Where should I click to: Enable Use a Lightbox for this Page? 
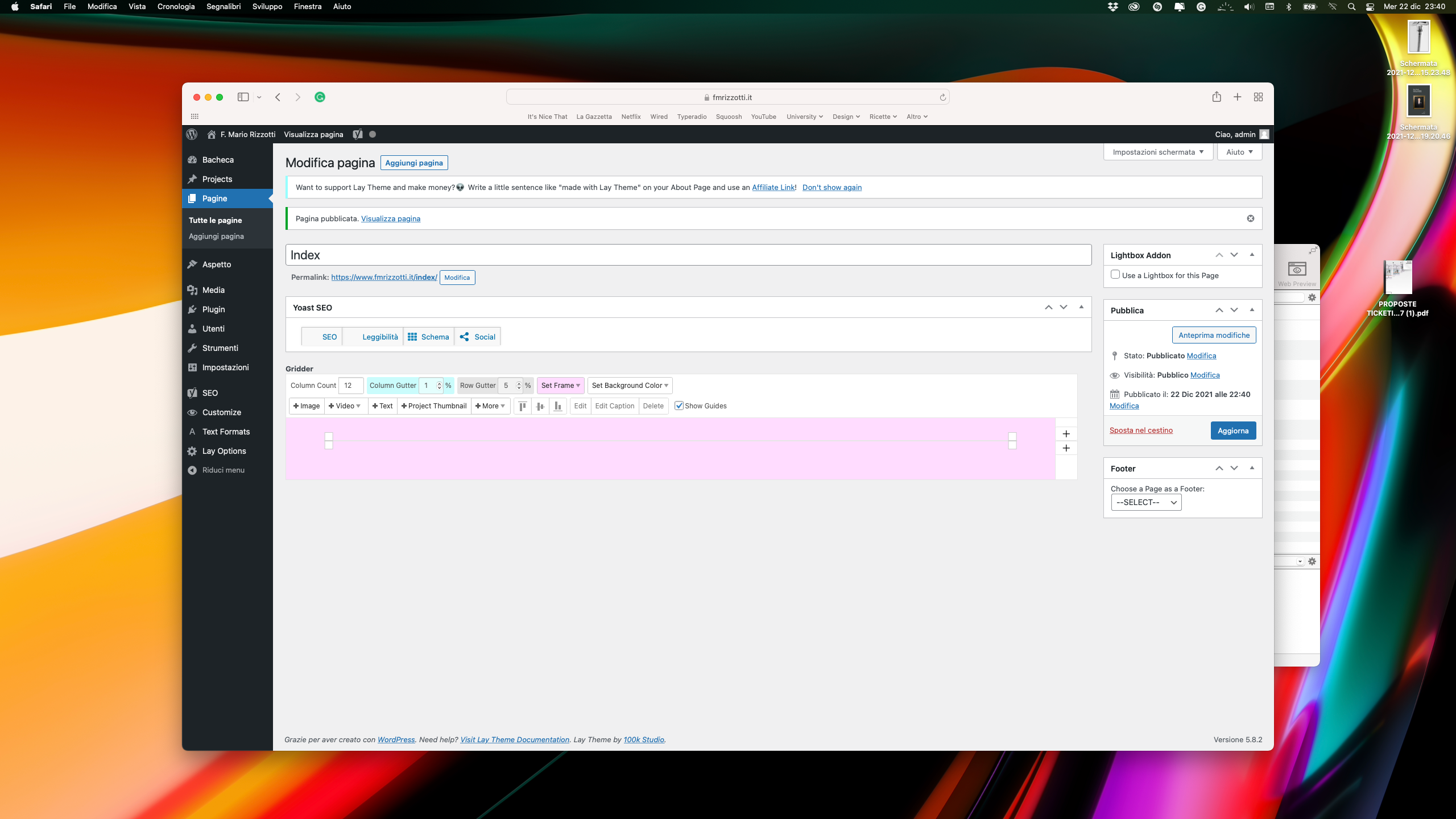pyautogui.click(x=1115, y=275)
